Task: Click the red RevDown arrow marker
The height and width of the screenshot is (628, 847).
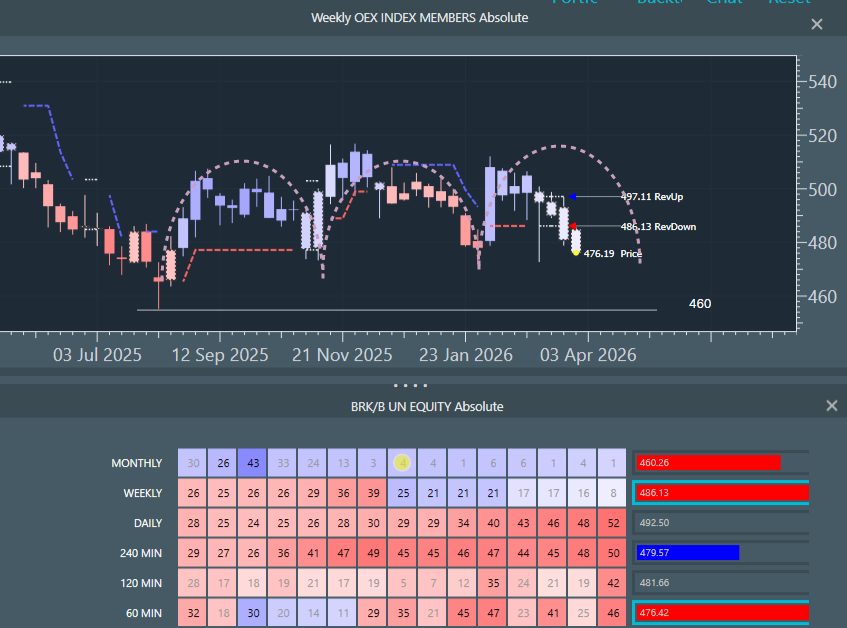Action: 573,226
